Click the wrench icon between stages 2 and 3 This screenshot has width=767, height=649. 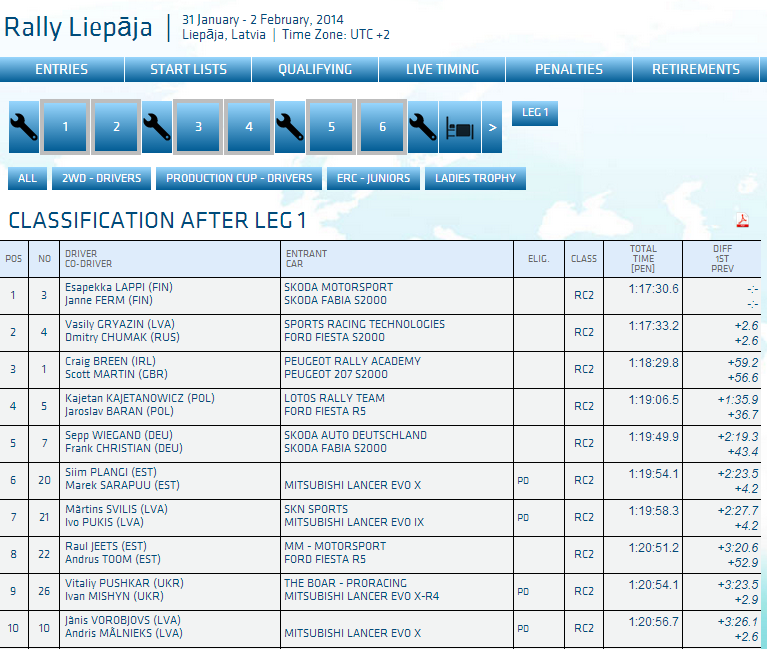pyautogui.click(x=157, y=127)
